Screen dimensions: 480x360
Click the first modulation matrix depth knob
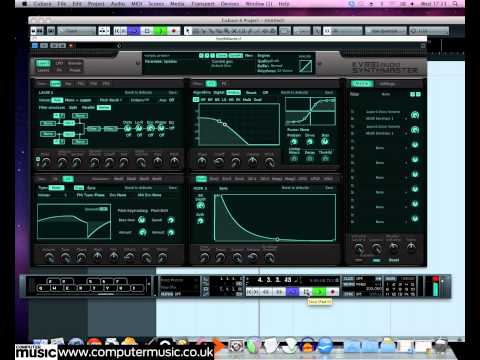(415, 115)
